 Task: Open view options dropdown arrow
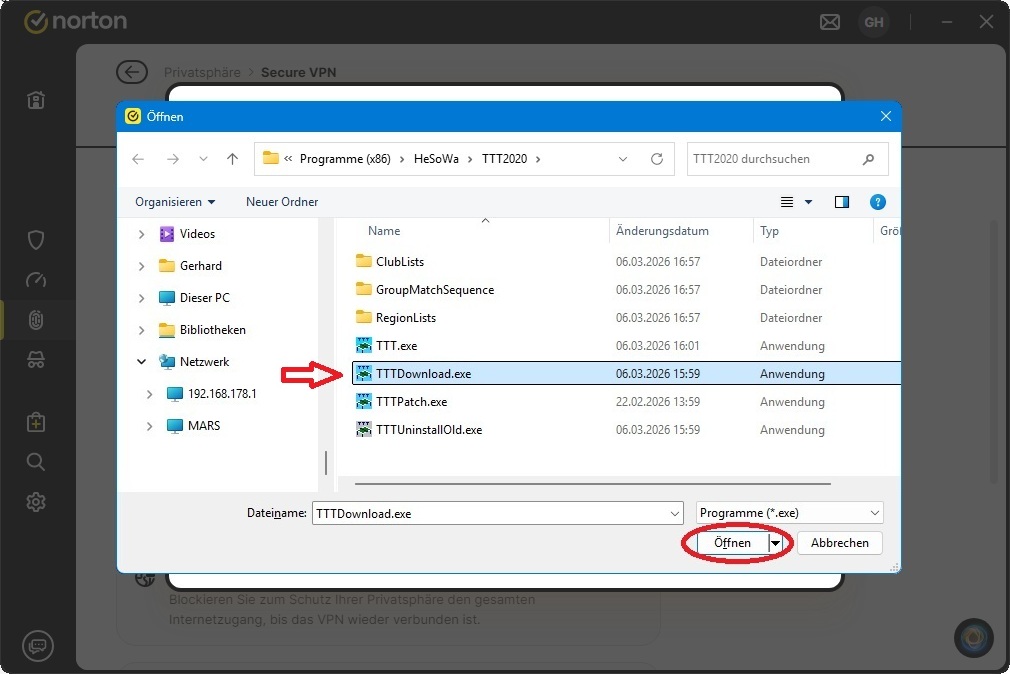pyautogui.click(x=808, y=202)
